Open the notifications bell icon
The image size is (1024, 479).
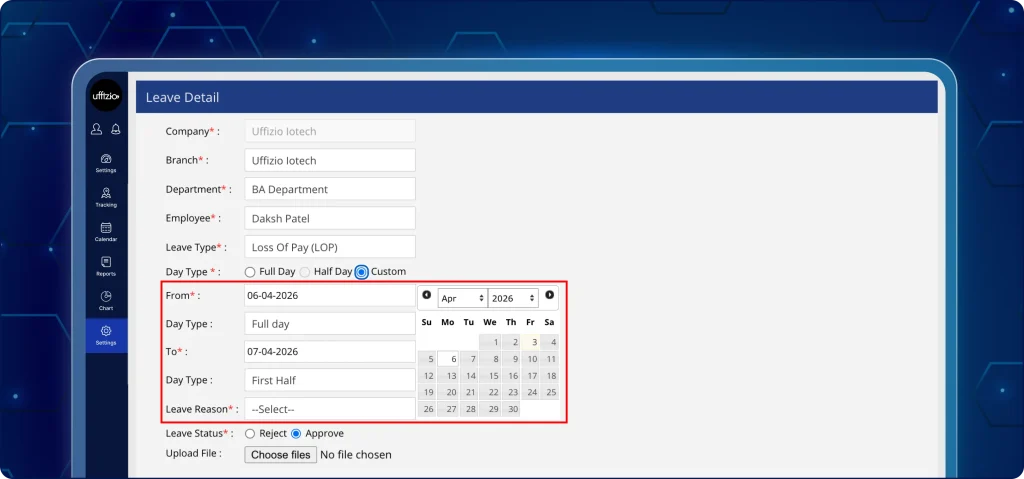116,129
